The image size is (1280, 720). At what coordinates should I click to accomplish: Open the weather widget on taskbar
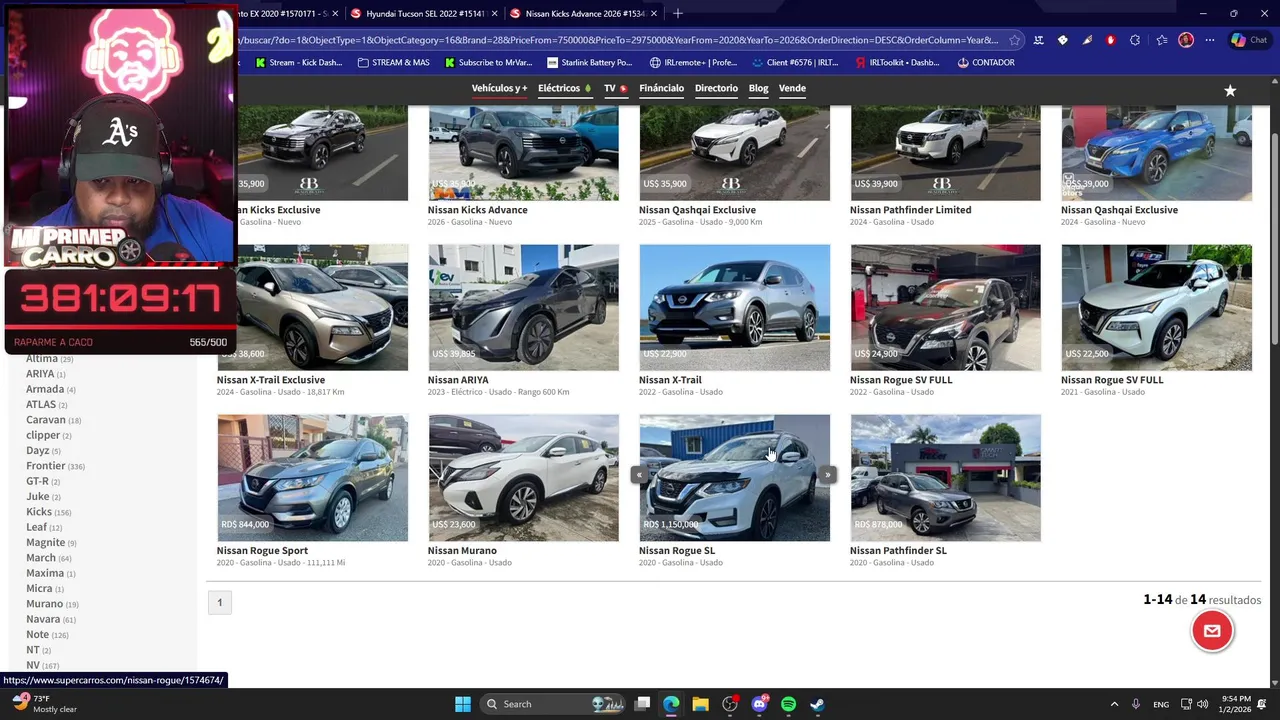coord(45,704)
